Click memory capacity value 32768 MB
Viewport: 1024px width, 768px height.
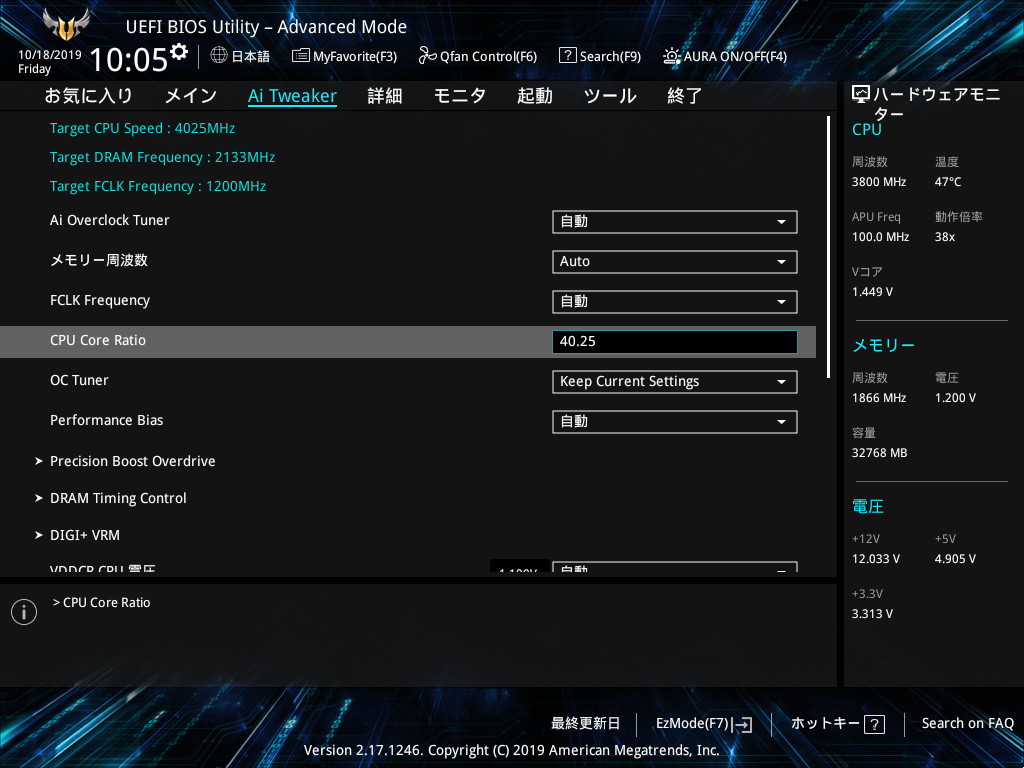pyautogui.click(x=879, y=453)
